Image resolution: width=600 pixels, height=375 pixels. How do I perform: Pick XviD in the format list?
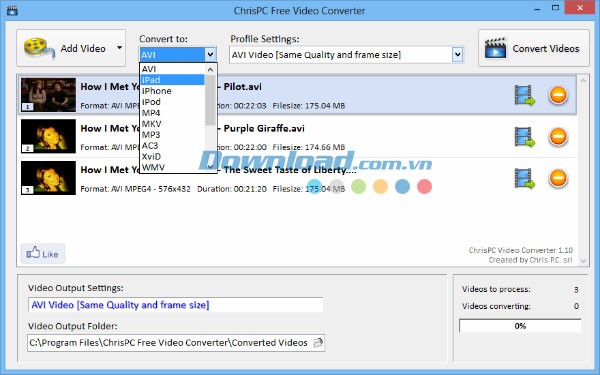pos(173,157)
